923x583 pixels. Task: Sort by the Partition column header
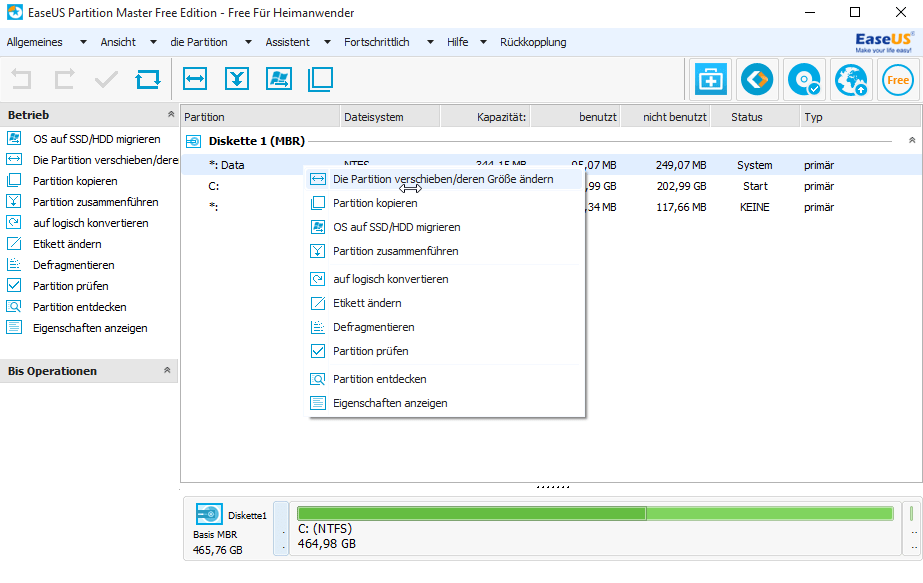[x=261, y=117]
